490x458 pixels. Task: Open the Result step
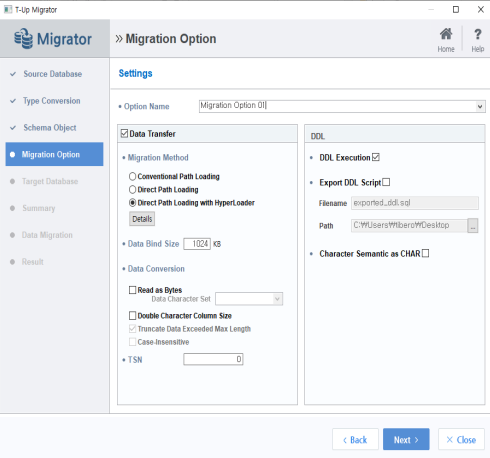tap(33, 262)
